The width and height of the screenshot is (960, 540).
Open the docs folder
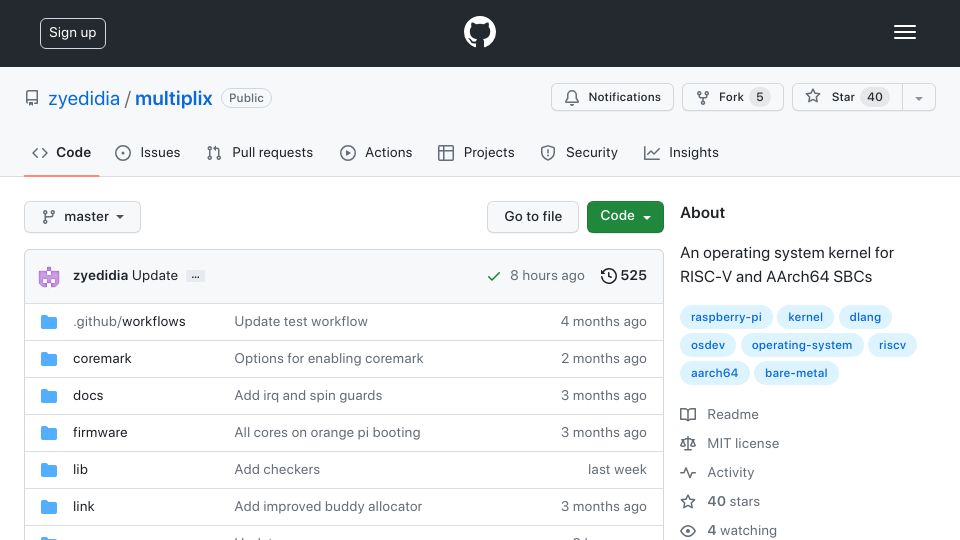pos(88,396)
